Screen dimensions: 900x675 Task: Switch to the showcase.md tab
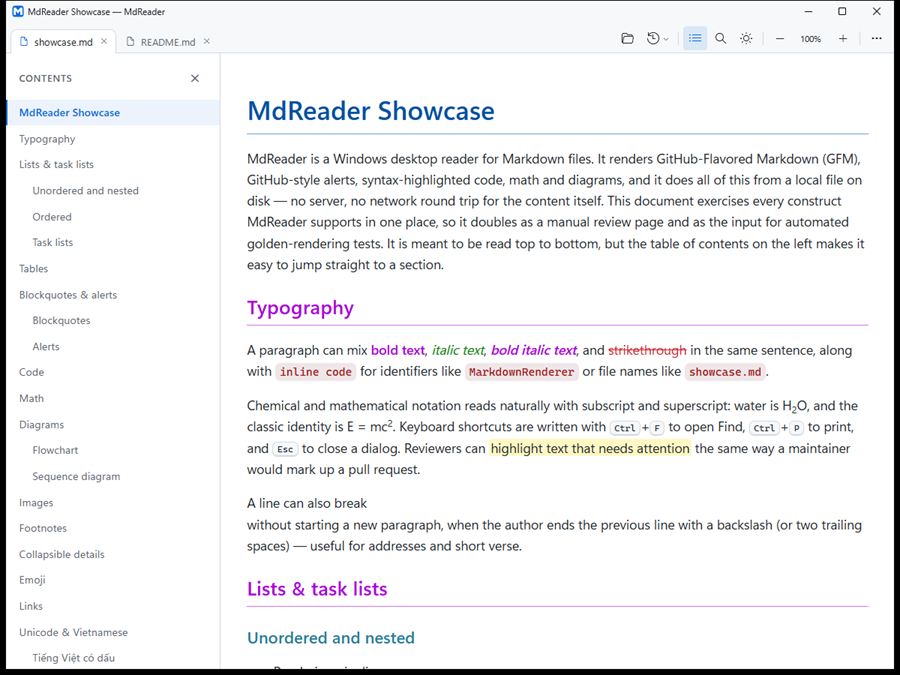pos(63,42)
